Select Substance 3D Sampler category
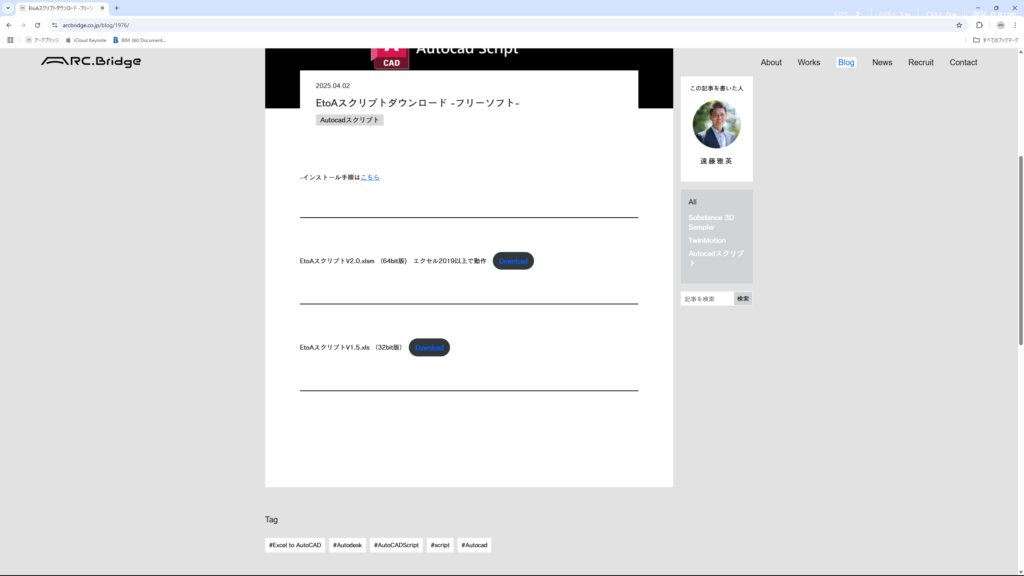 pos(711,222)
